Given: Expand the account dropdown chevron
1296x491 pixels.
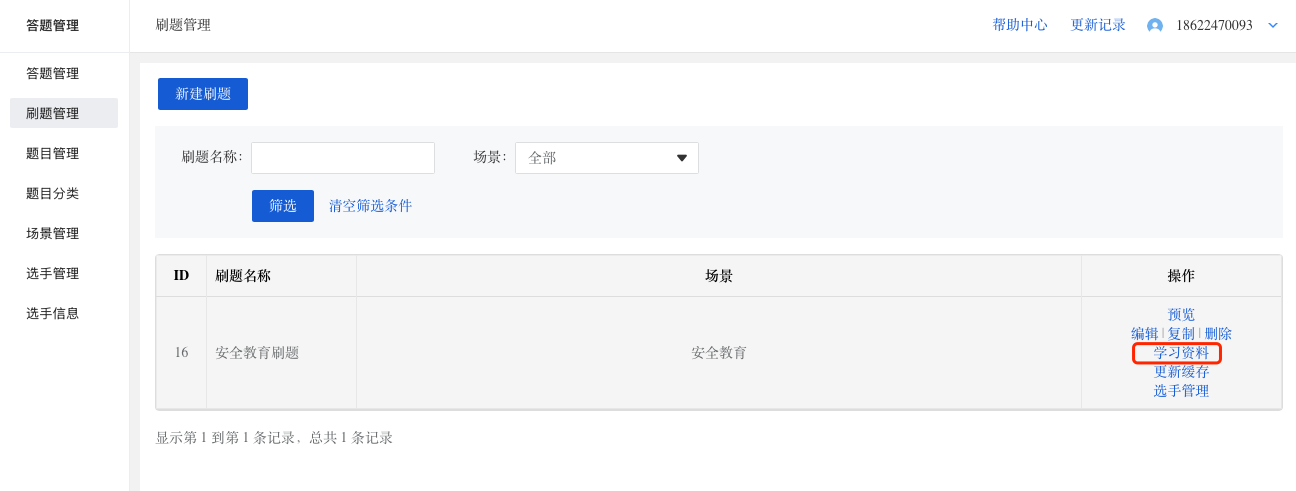Looking at the screenshot, I should [x=1273, y=25].
